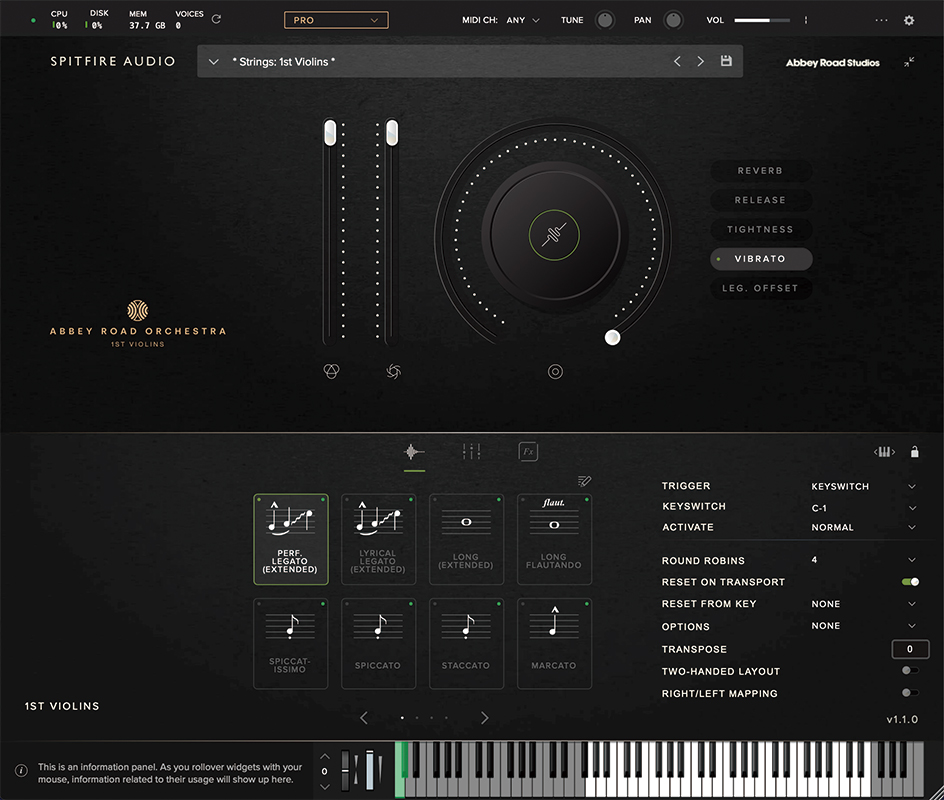Screen dimensions: 944x800
Task: Toggle load dot on Marcato tile
Action: coord(586,603)
